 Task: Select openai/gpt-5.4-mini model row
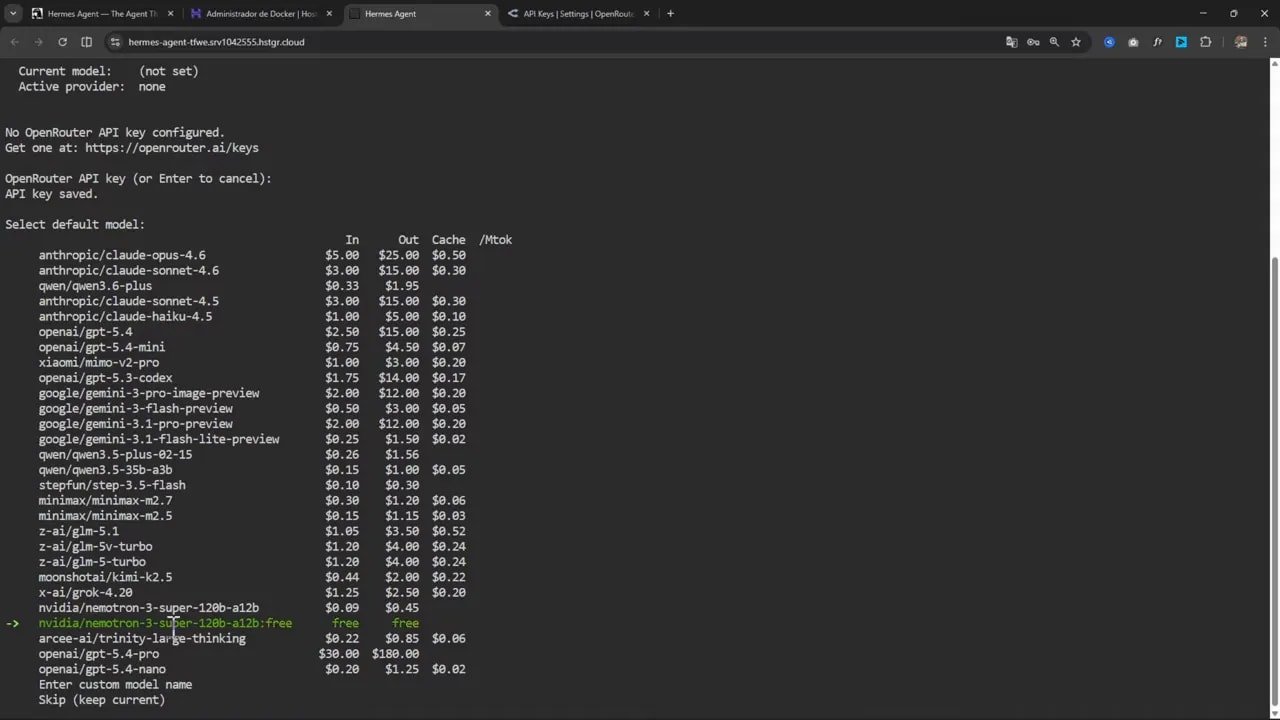pyautogui.click(x=252, y=347)
